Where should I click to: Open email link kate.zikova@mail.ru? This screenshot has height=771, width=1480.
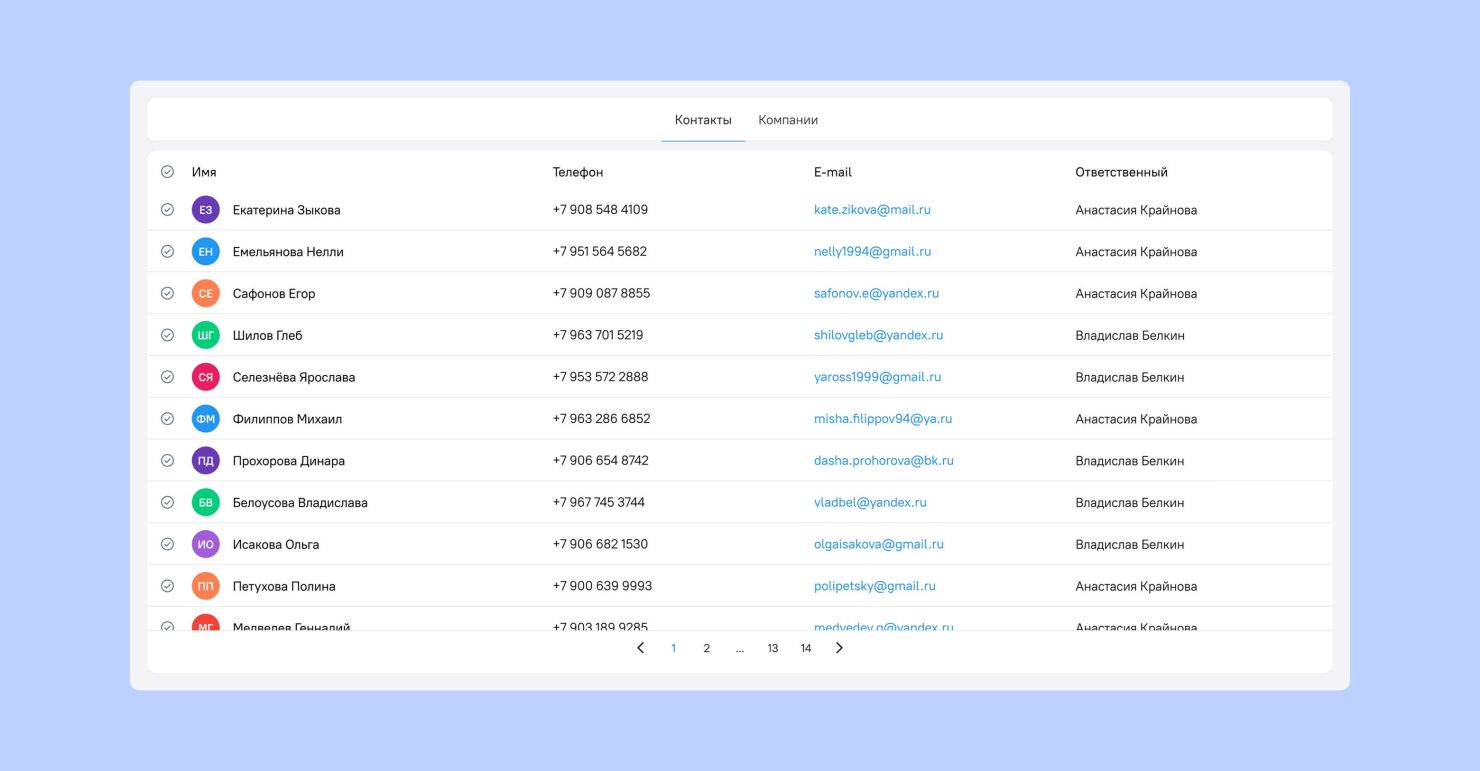pyautogui.click(x=872, y=210)
